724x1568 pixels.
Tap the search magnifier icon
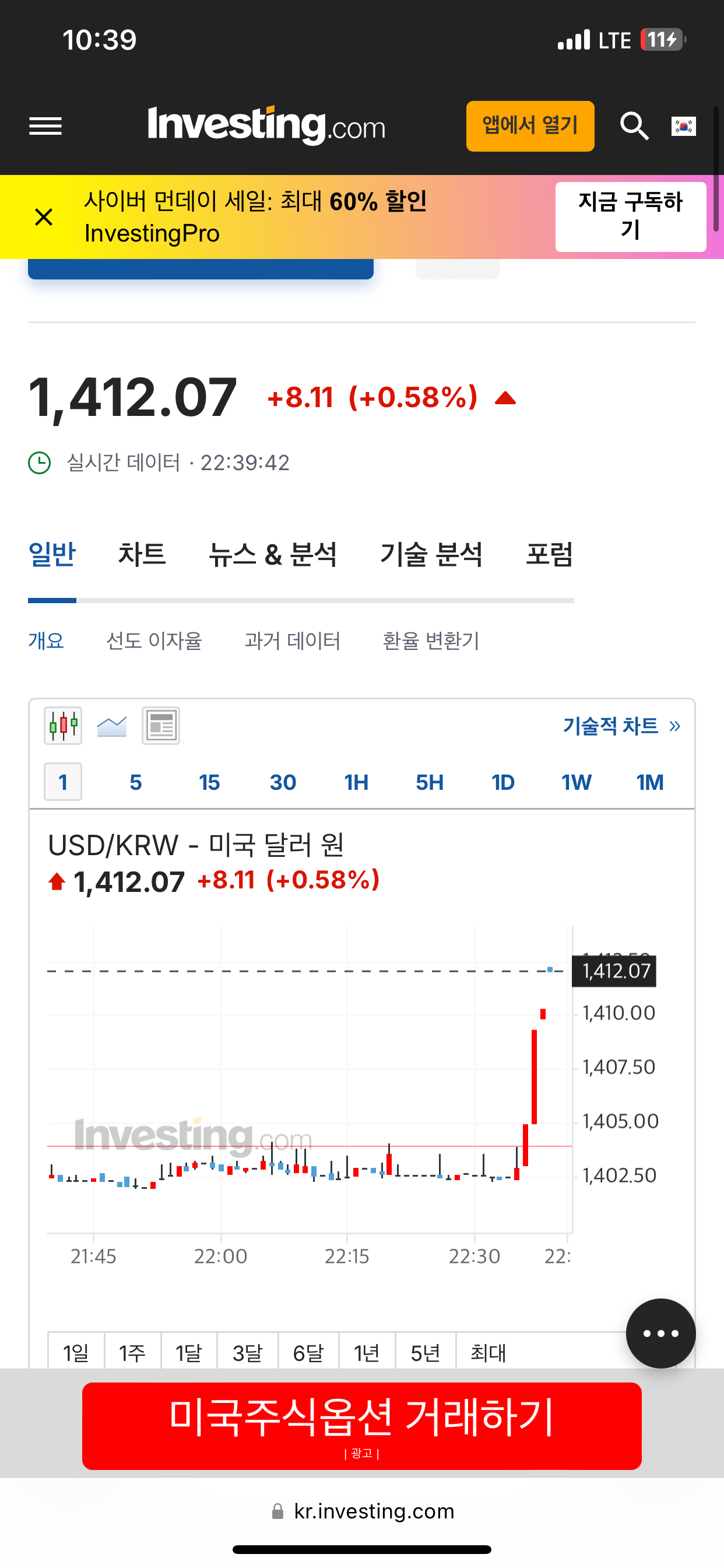click(x=634, y=126)
